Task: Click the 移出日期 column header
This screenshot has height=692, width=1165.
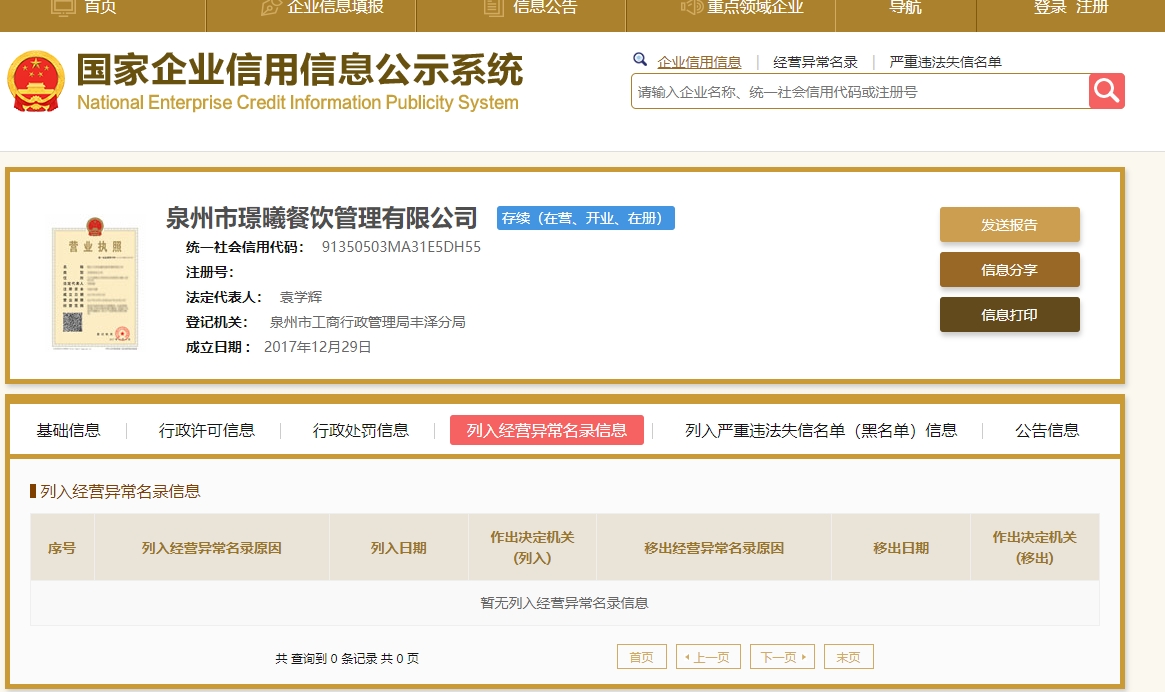Action: [x=900, y=548]
